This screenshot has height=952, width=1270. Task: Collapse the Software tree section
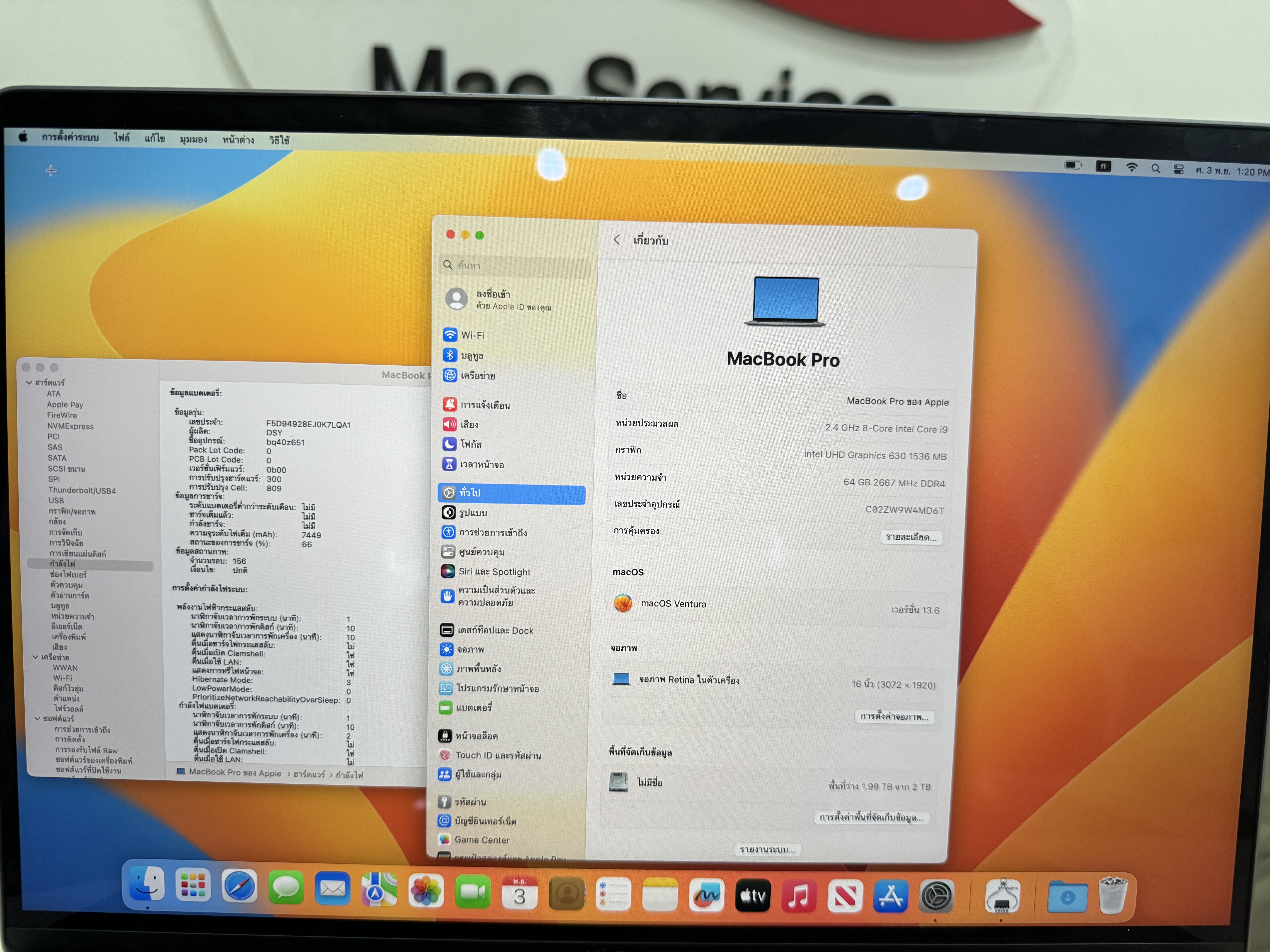37,718
